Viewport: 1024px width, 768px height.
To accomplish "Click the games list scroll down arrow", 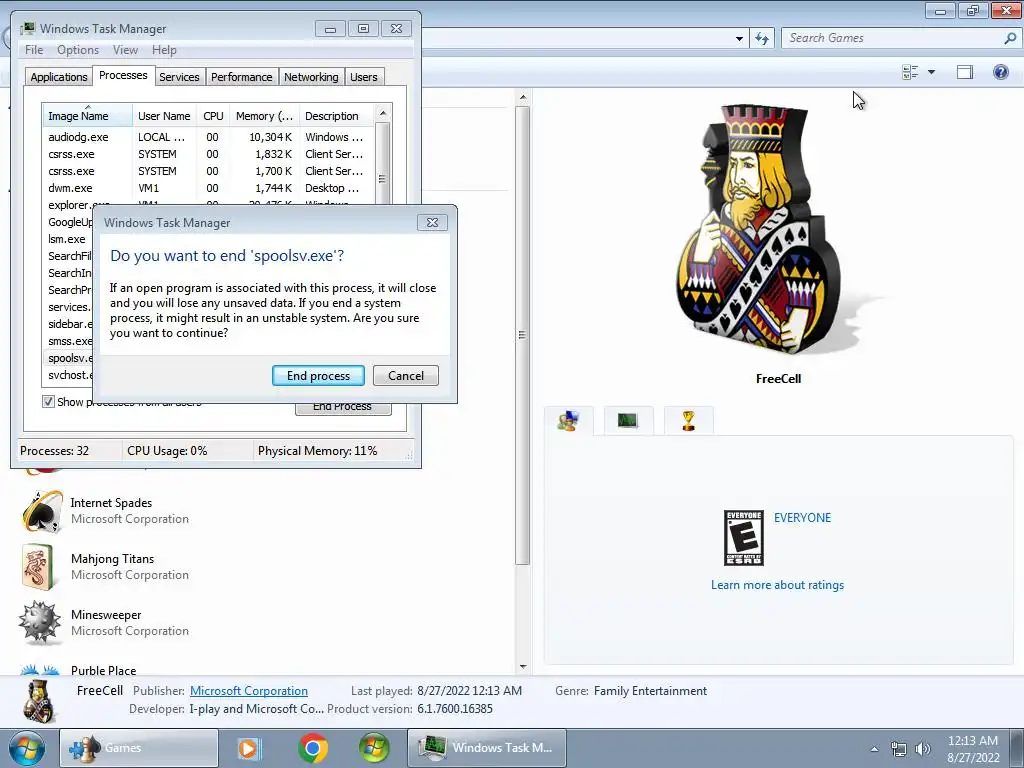I will pos(522,667).
